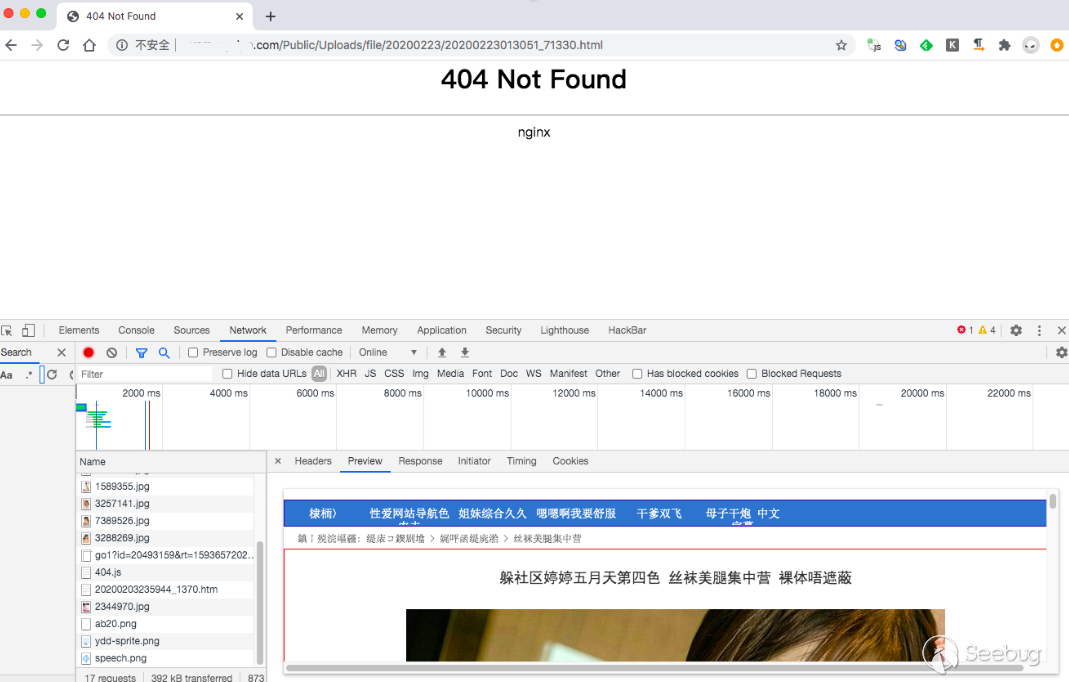Go back with browser back arrow
Viewport: 1069px width, 682px height.
pos(11,45)
